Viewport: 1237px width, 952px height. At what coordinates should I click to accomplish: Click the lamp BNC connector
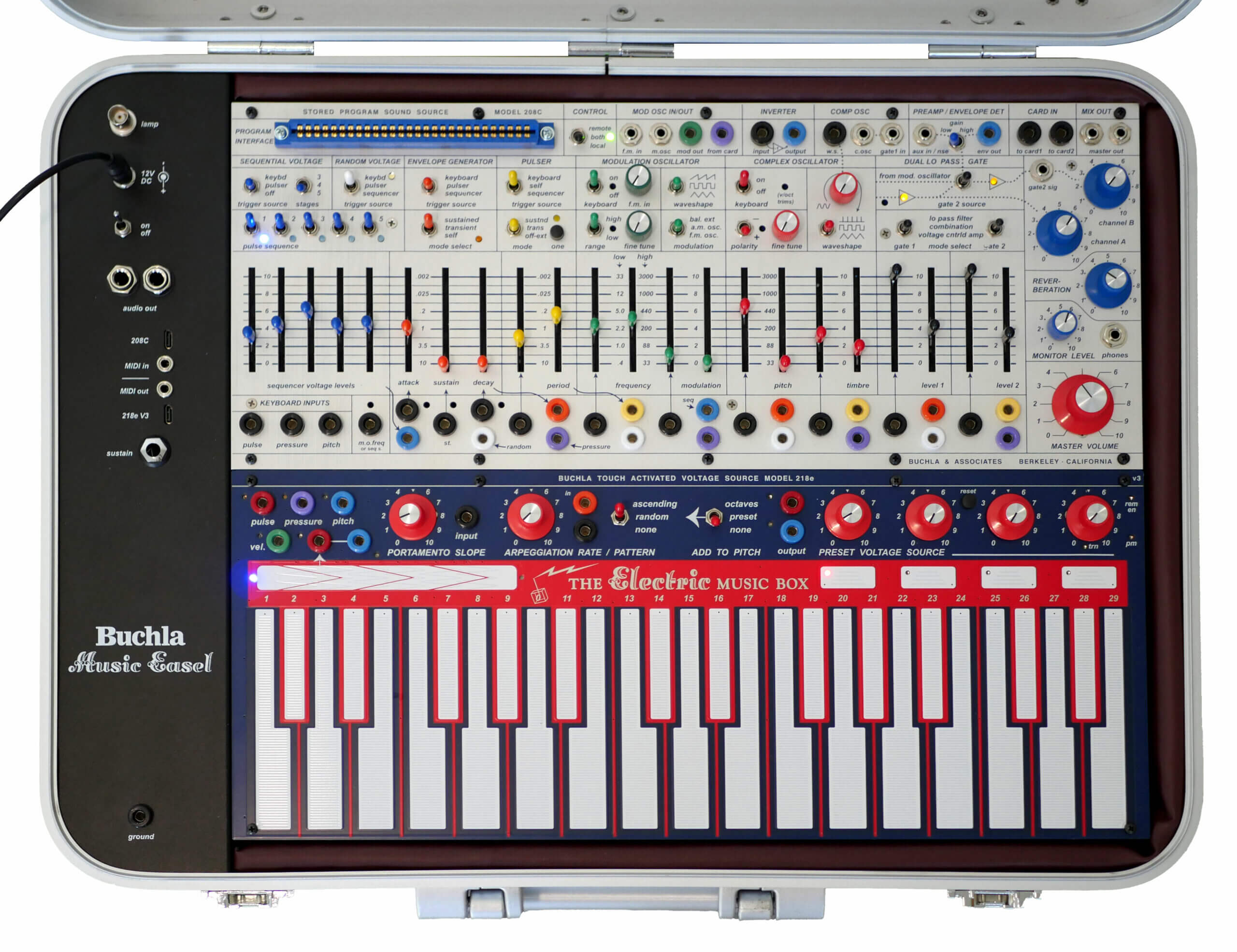tap(121, 119)
